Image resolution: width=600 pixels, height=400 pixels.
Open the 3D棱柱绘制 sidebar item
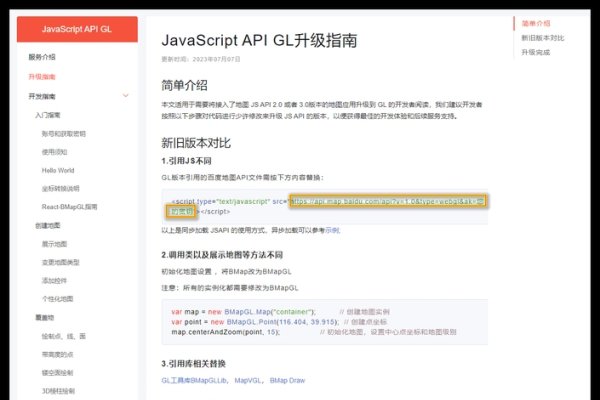(58, 391)
